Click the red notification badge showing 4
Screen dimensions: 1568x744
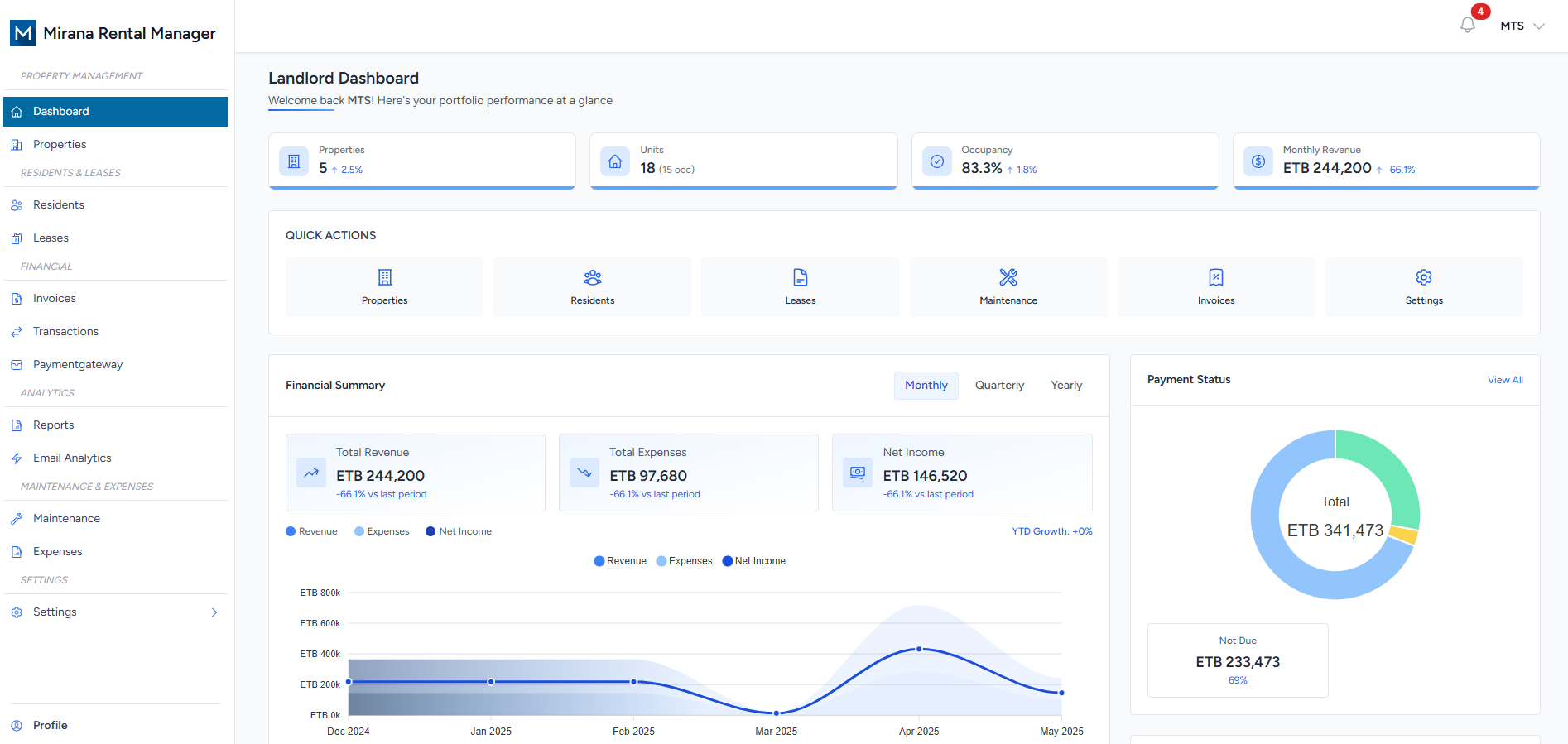point(1480,12)
